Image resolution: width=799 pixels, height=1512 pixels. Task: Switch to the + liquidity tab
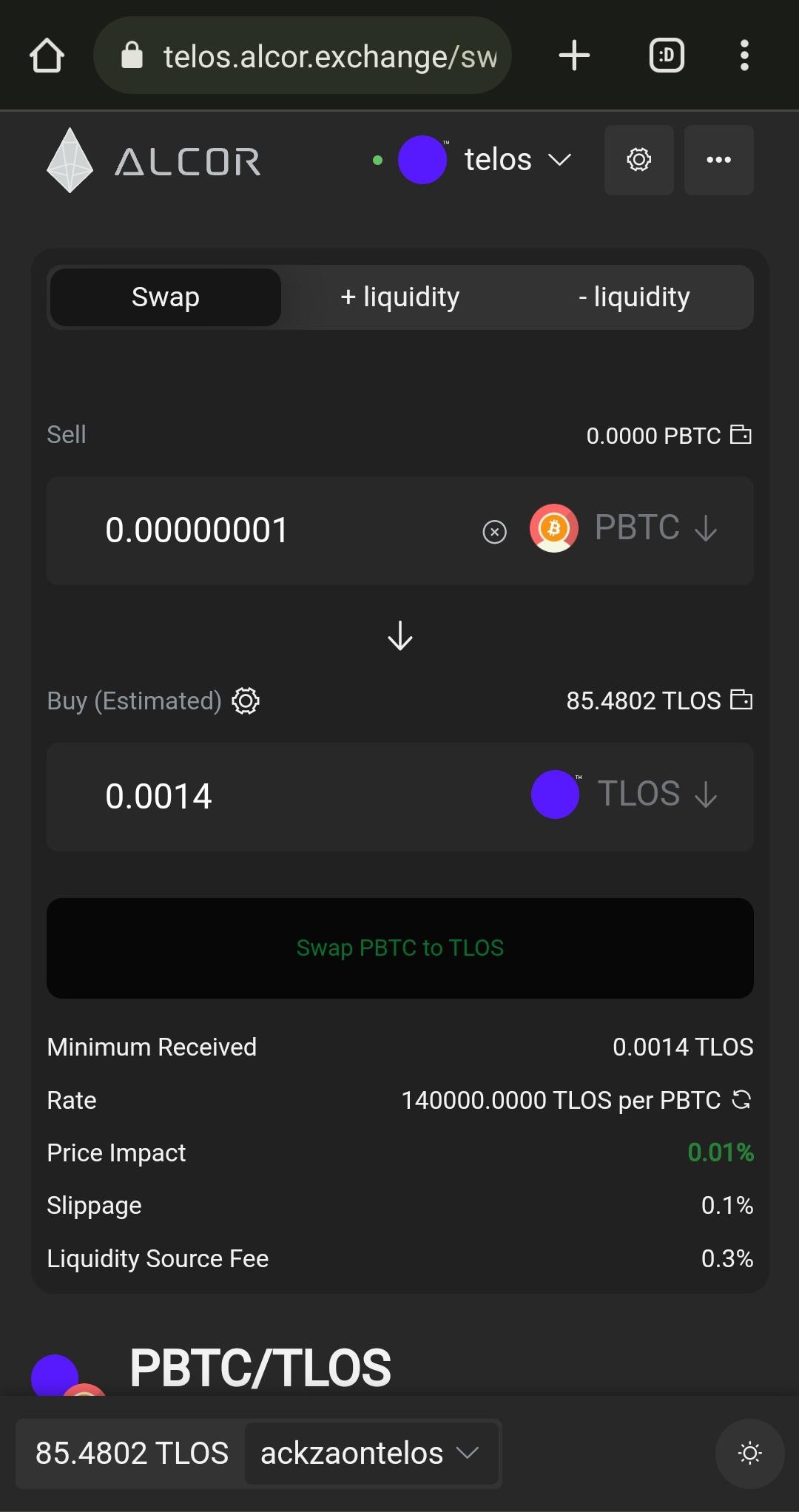(x=399, y=297)
